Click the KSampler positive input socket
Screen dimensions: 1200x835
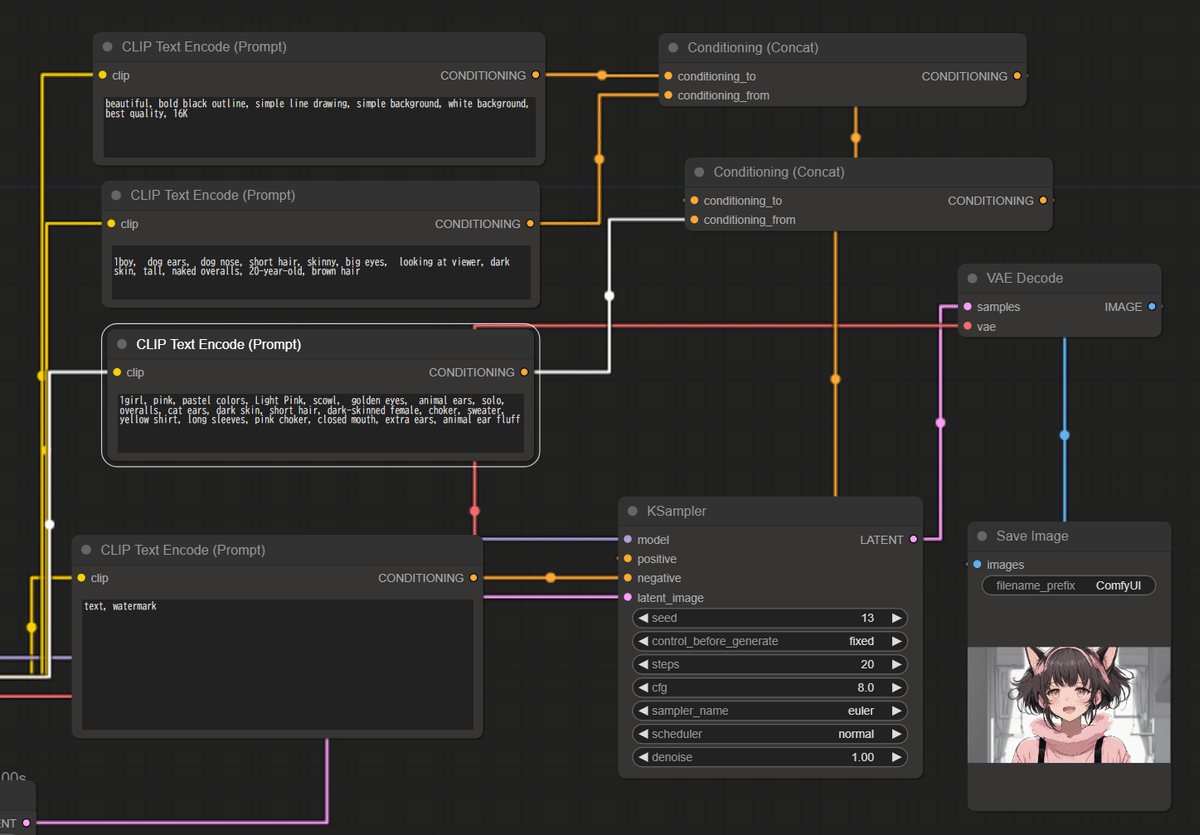pyautogui.click(x=627, y=559)
